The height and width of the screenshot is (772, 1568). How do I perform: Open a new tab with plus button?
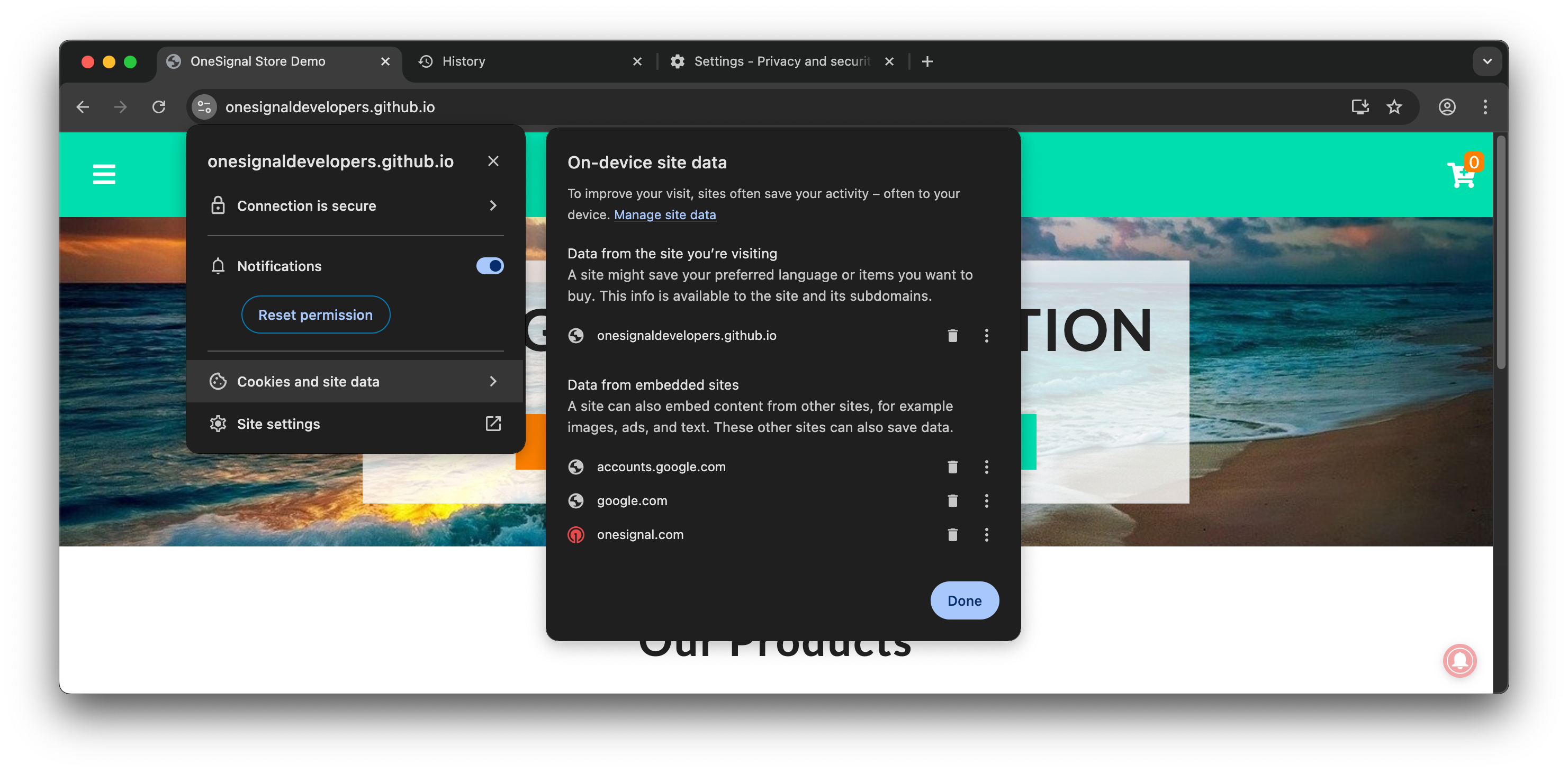click(x=927, y=61)
